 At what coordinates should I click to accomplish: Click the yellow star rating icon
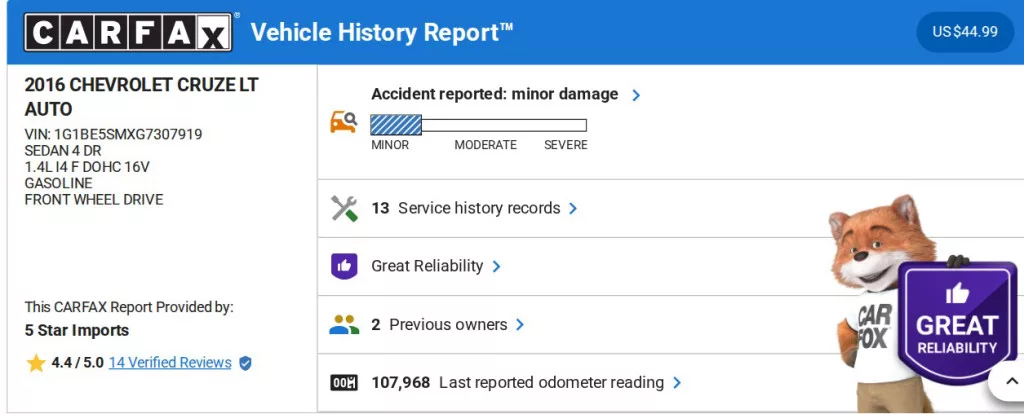36,363
